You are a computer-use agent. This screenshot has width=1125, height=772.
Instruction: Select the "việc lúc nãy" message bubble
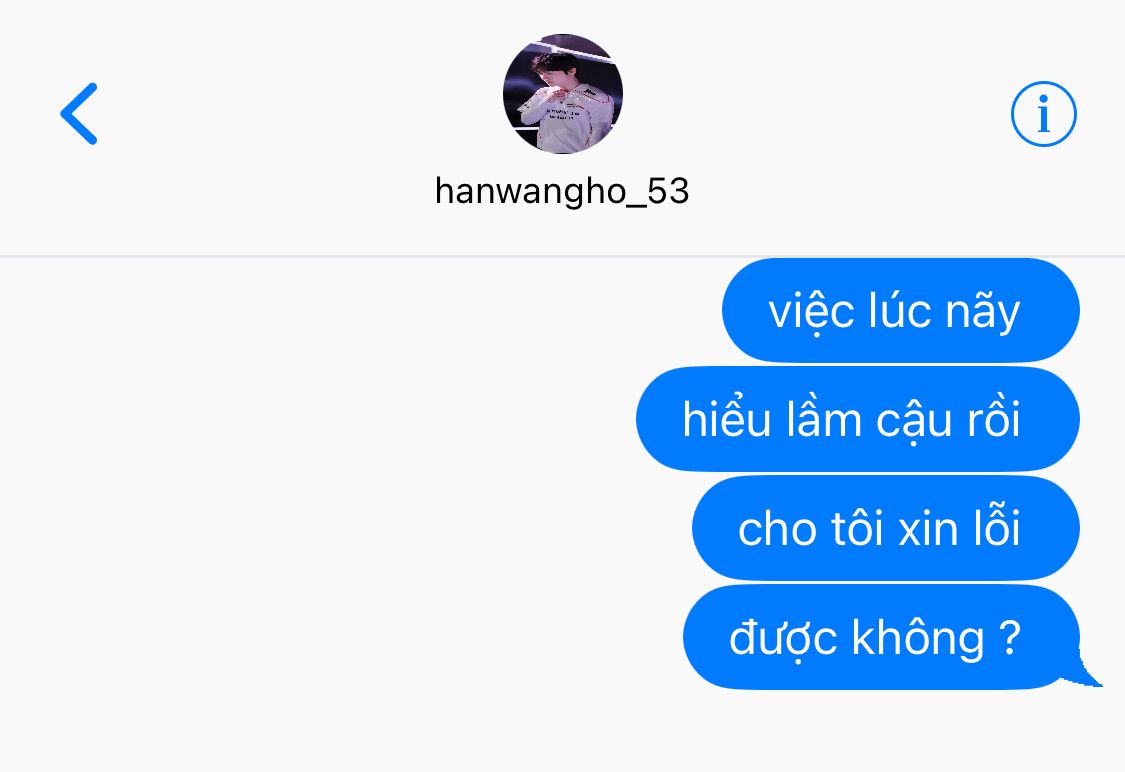click(900, 310)
